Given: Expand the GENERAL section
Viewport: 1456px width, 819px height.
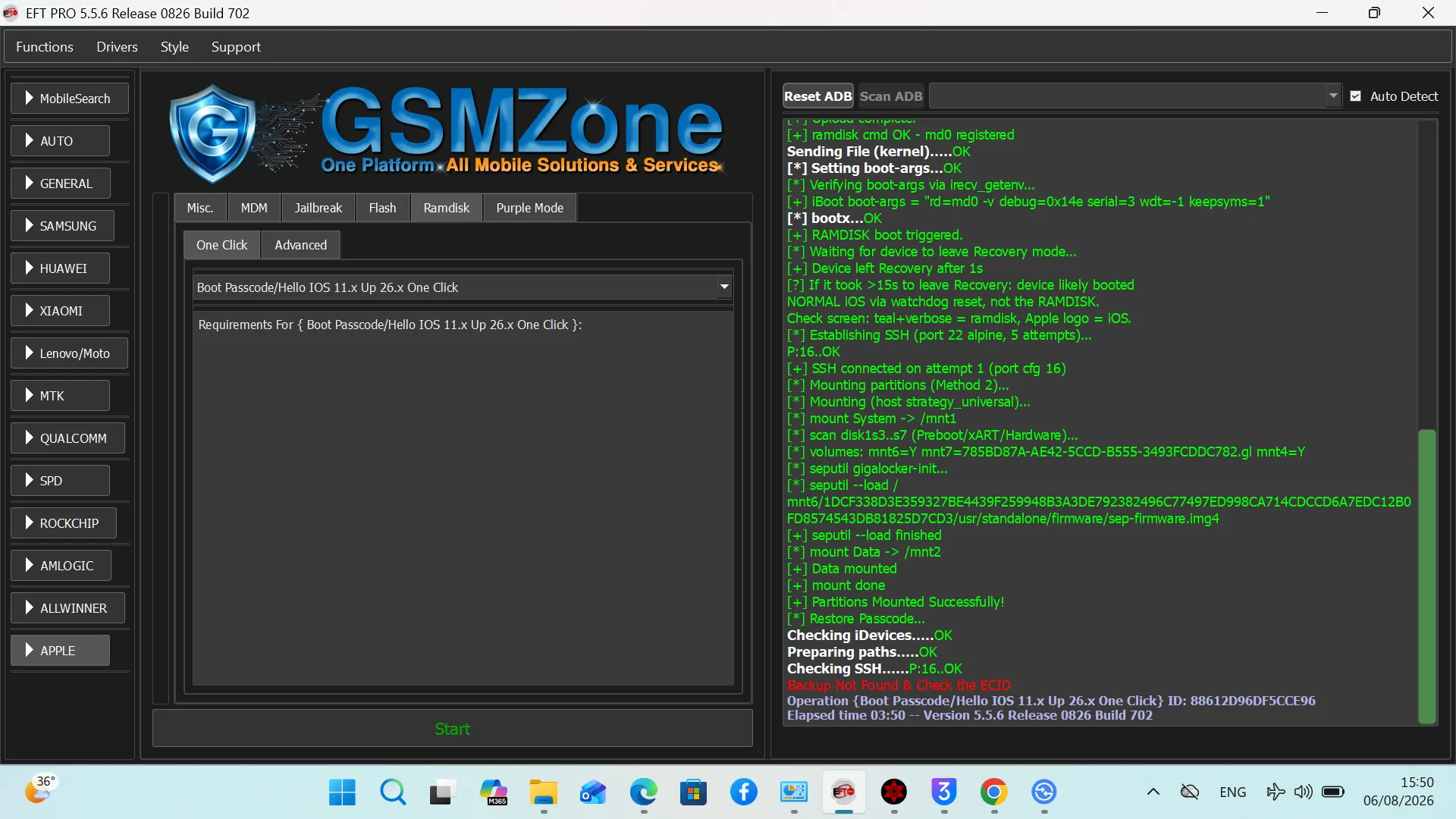Looking at the screenshot, I should [61, 184].
